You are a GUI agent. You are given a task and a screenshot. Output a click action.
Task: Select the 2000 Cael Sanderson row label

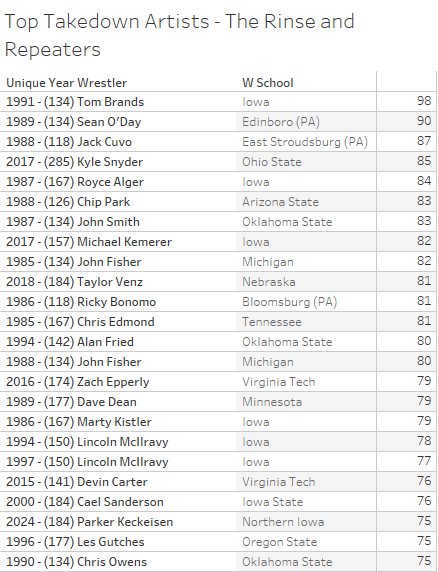coord(85,502)
